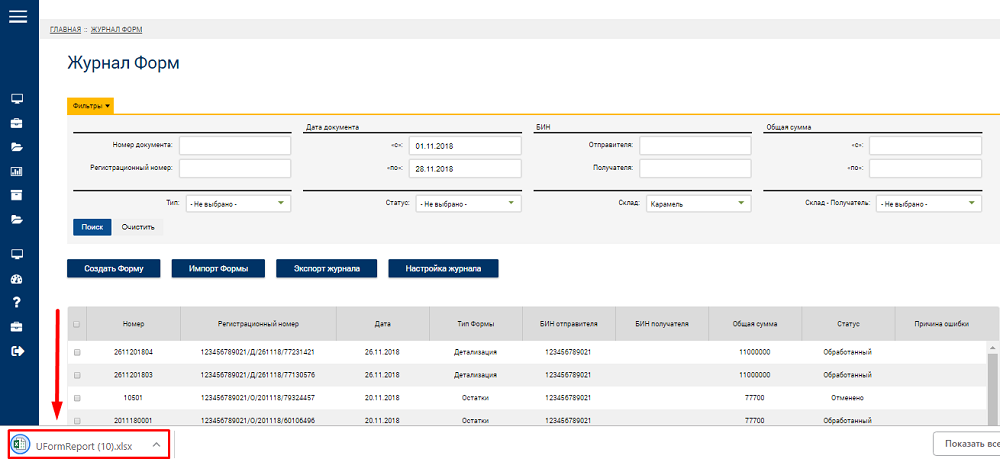The height and width of the screenshot is (462, 1000).
Task: Click the table vertical scrollbar up arrow
Action: click(x=992, y=347)
